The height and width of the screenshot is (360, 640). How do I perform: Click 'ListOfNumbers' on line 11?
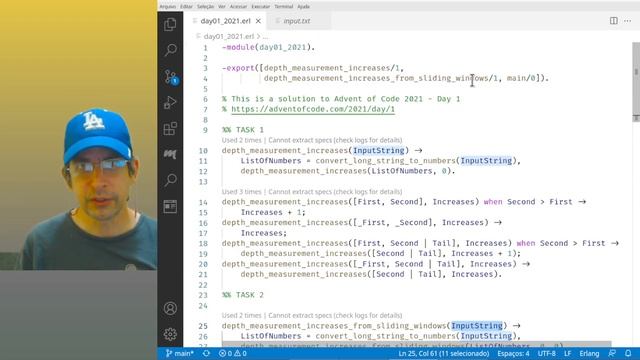(271, 161)
